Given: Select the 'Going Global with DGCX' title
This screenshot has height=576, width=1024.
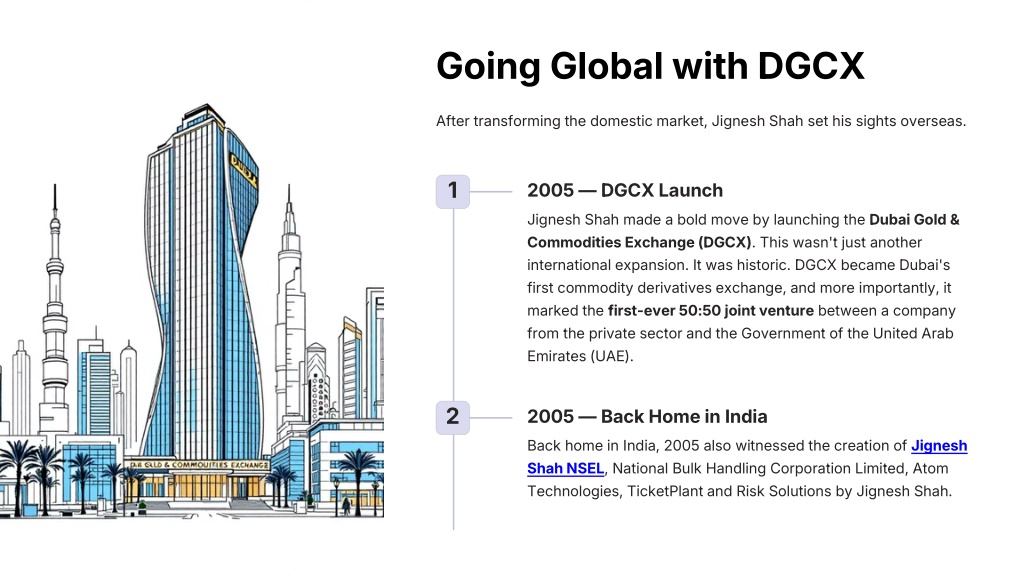Looking at the screenshot, I should click(x=650, y=66).
